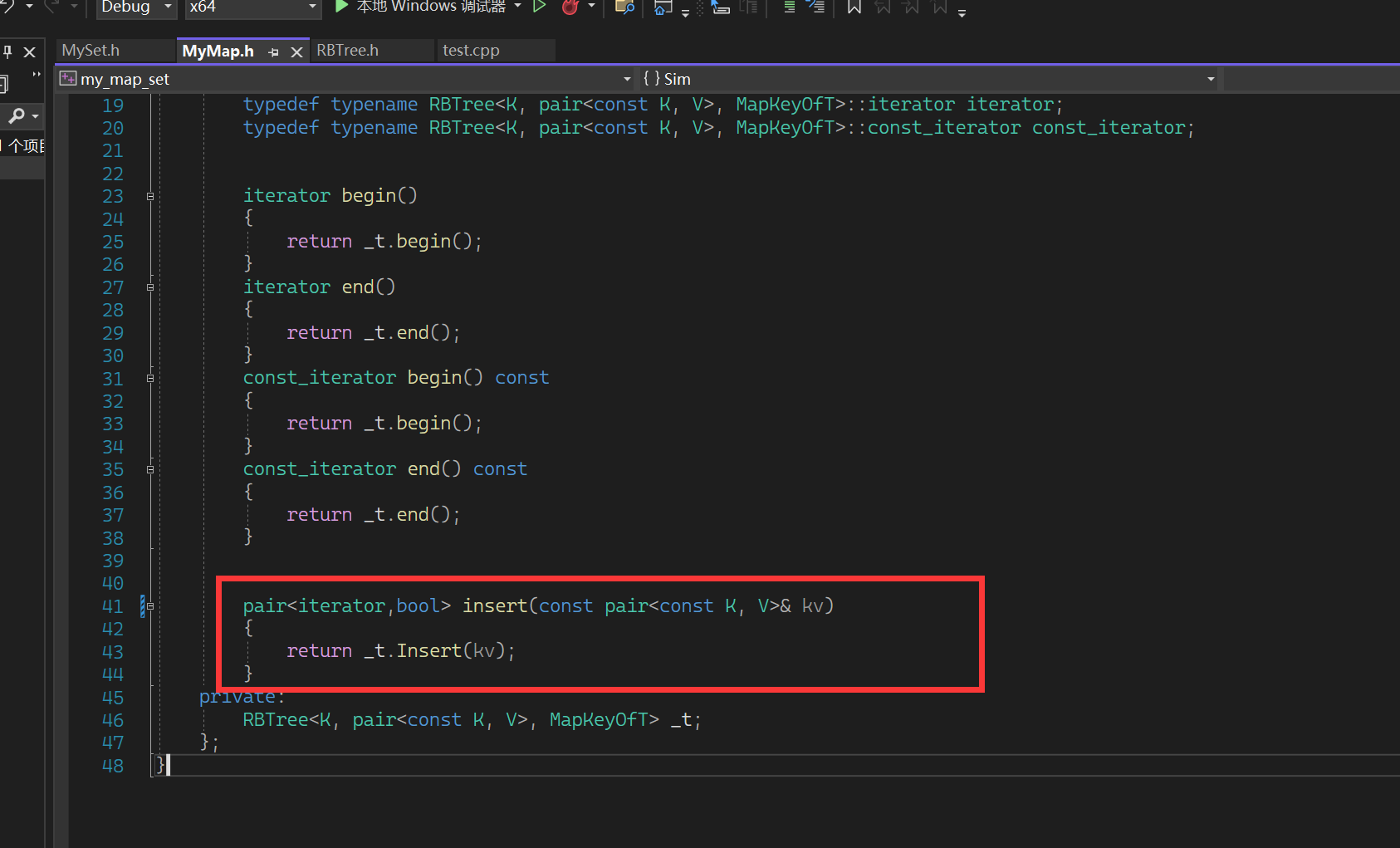The width and height of the screenshot is (1400, 848).
Task: Close the MyMap.h tab
Action: (x=296, y=52)
